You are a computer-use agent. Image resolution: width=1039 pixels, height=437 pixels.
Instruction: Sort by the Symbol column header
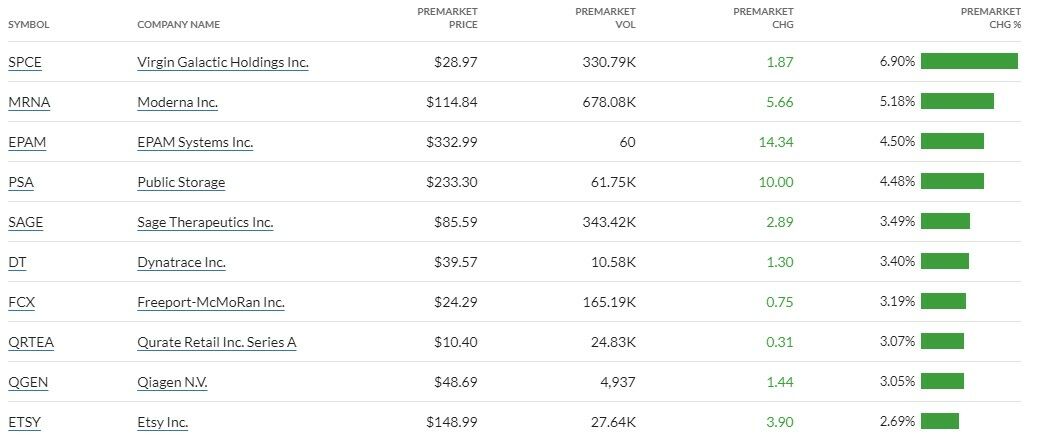click(28, 24)
